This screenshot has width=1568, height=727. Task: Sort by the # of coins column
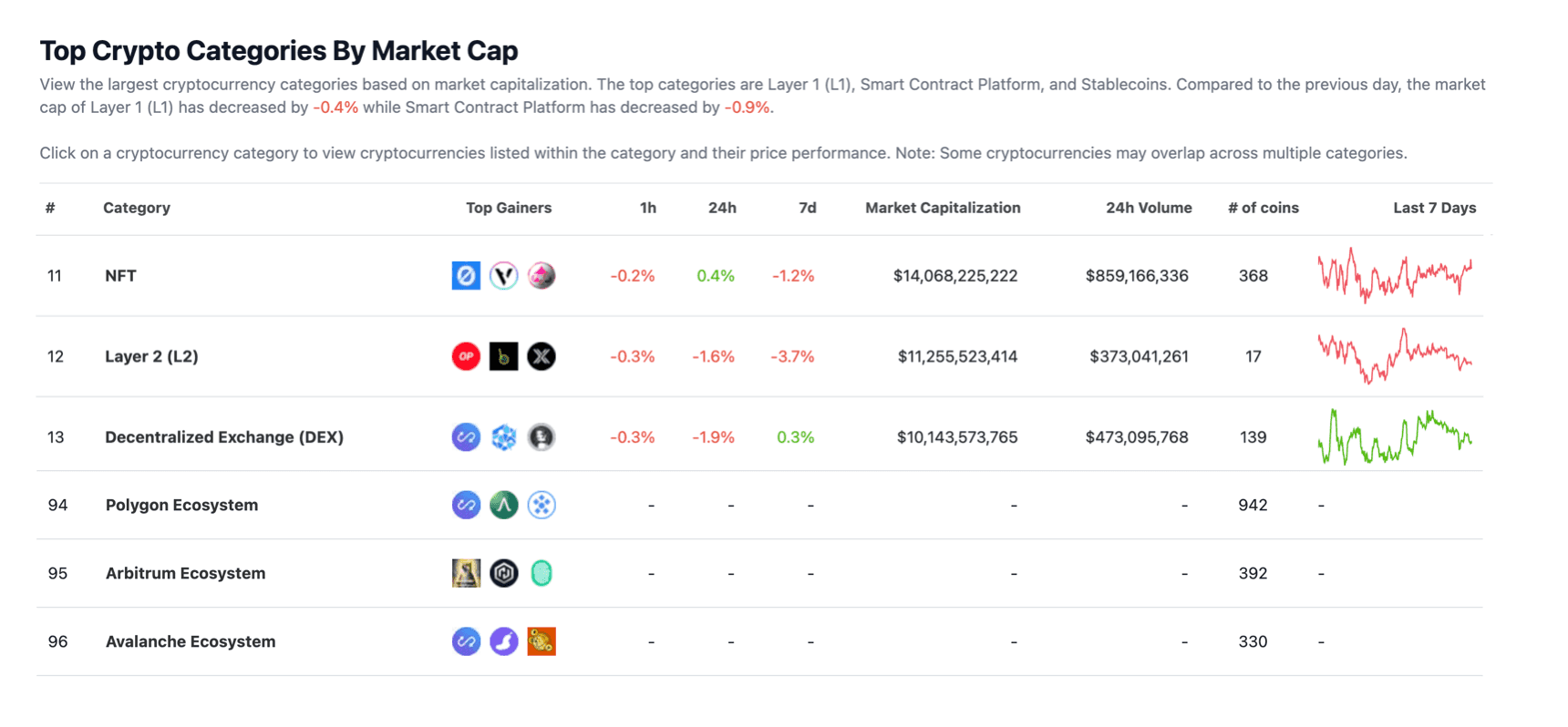(1263, 208)
